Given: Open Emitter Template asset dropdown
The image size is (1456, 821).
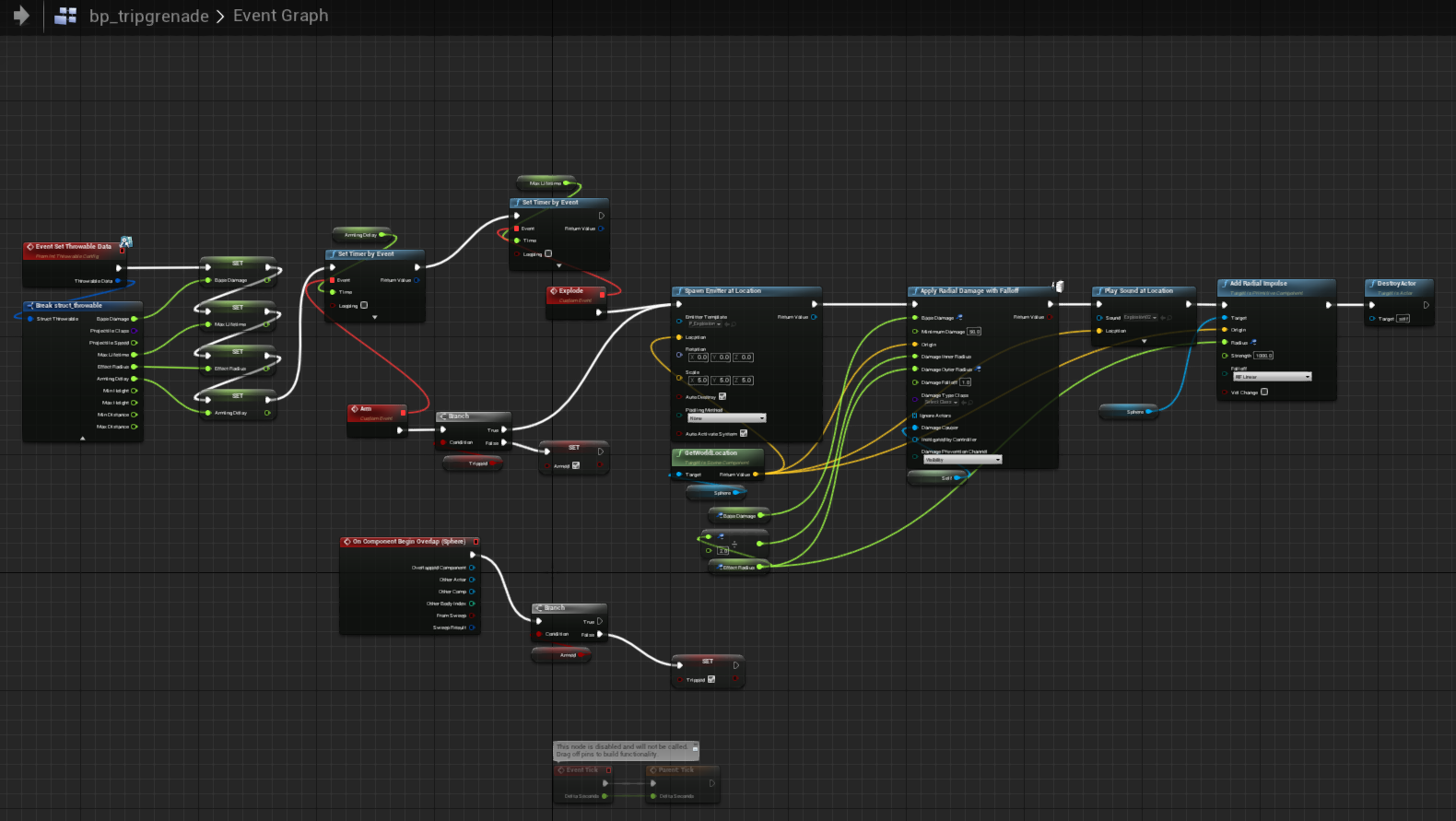Looking at the screenshot, I should click(x=705, y=323).
